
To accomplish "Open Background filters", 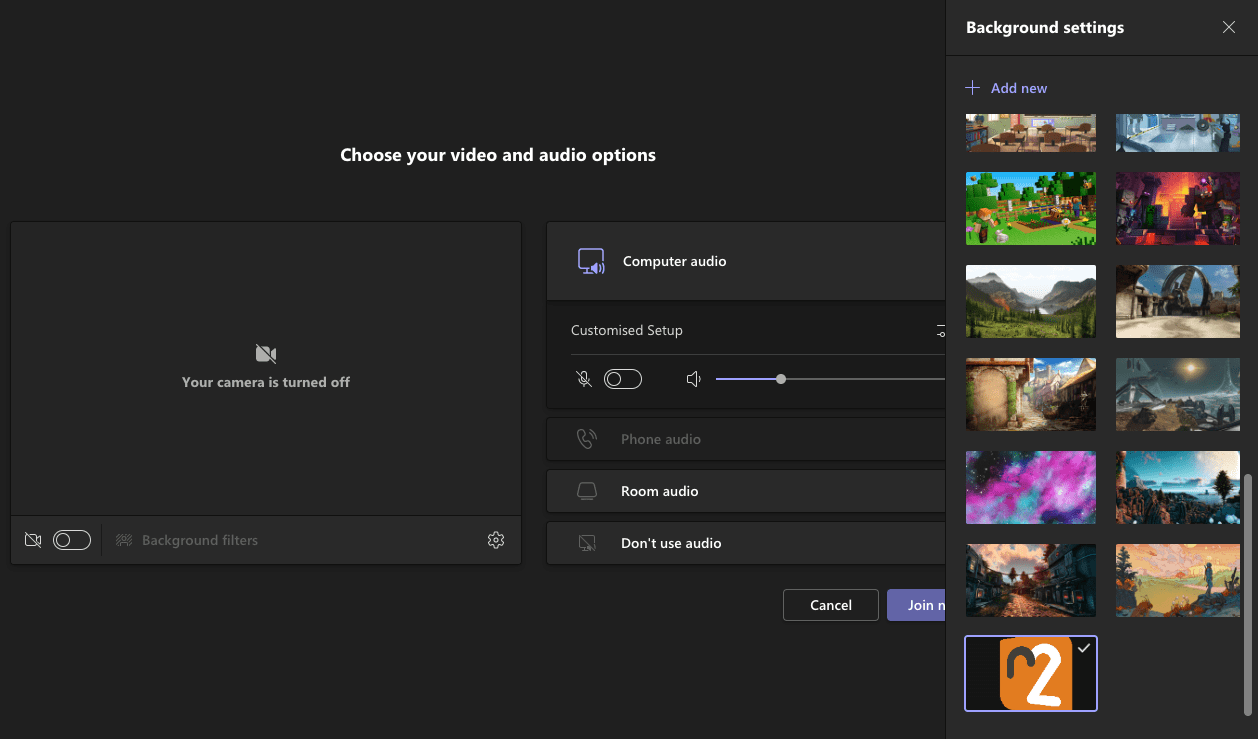I will [x=187, y=539].
